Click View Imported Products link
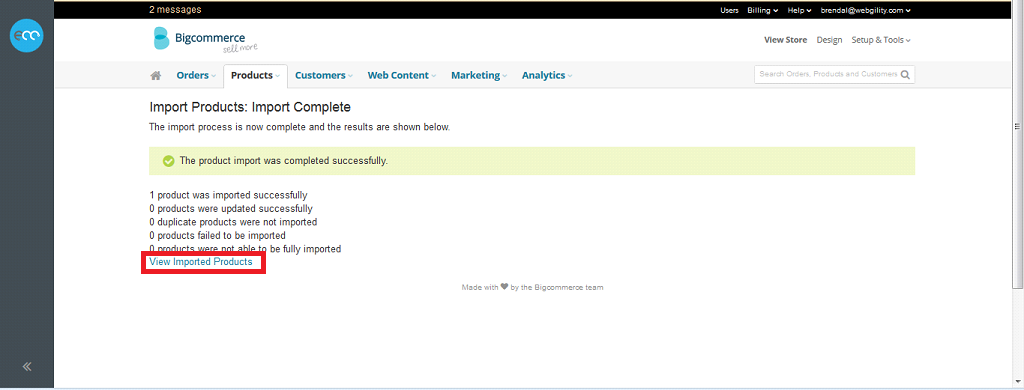The height and width of the screenshot is (390, 1024). tap(200, 261)
